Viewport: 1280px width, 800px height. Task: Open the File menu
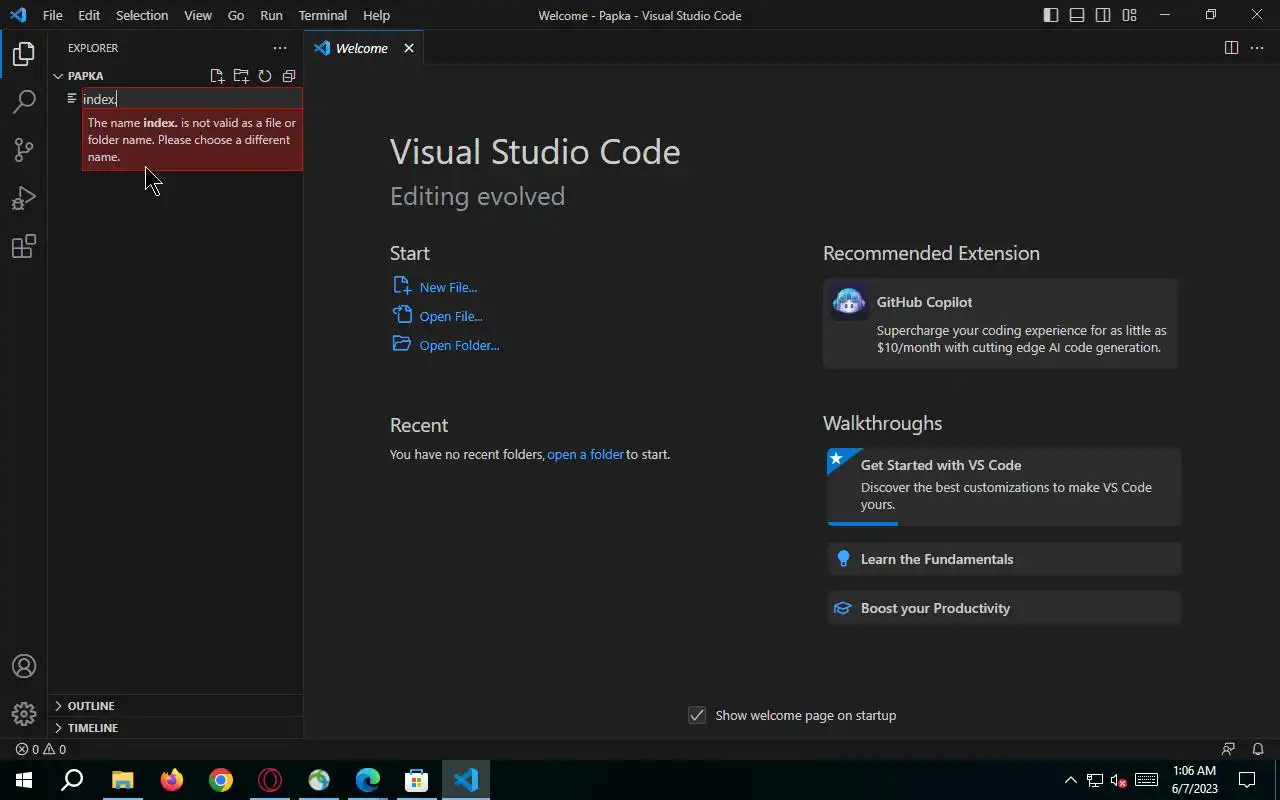click(53, 15)
